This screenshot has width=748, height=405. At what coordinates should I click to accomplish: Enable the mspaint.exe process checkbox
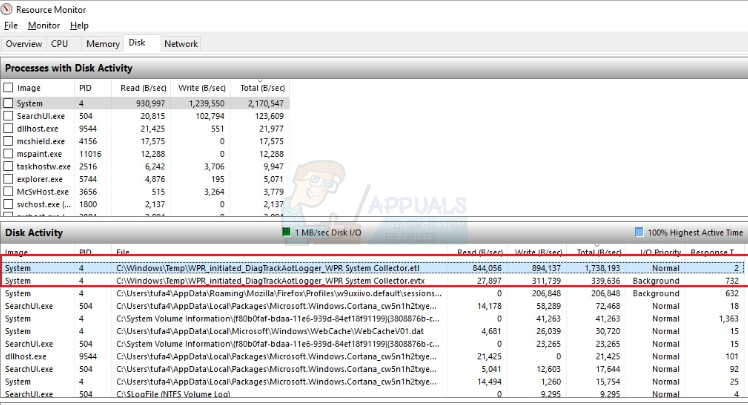tap(9, 154)
